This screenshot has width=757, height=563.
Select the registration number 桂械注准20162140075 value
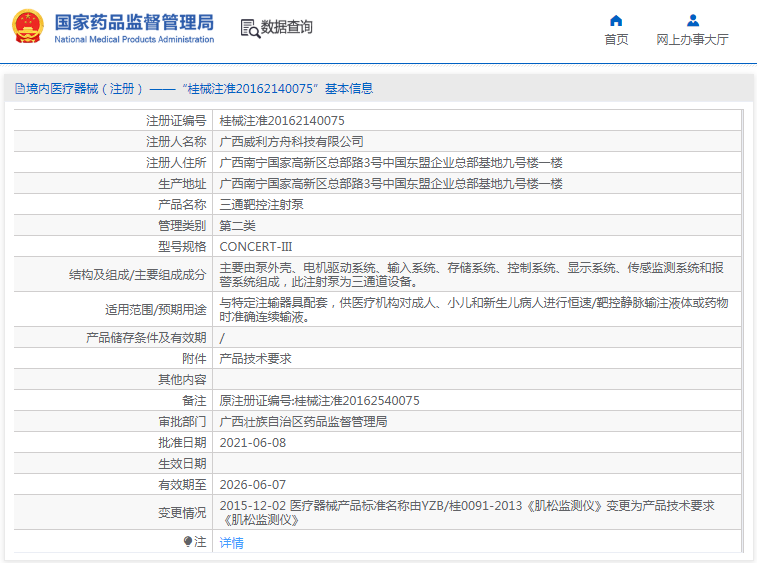click(x=282, y=121)
